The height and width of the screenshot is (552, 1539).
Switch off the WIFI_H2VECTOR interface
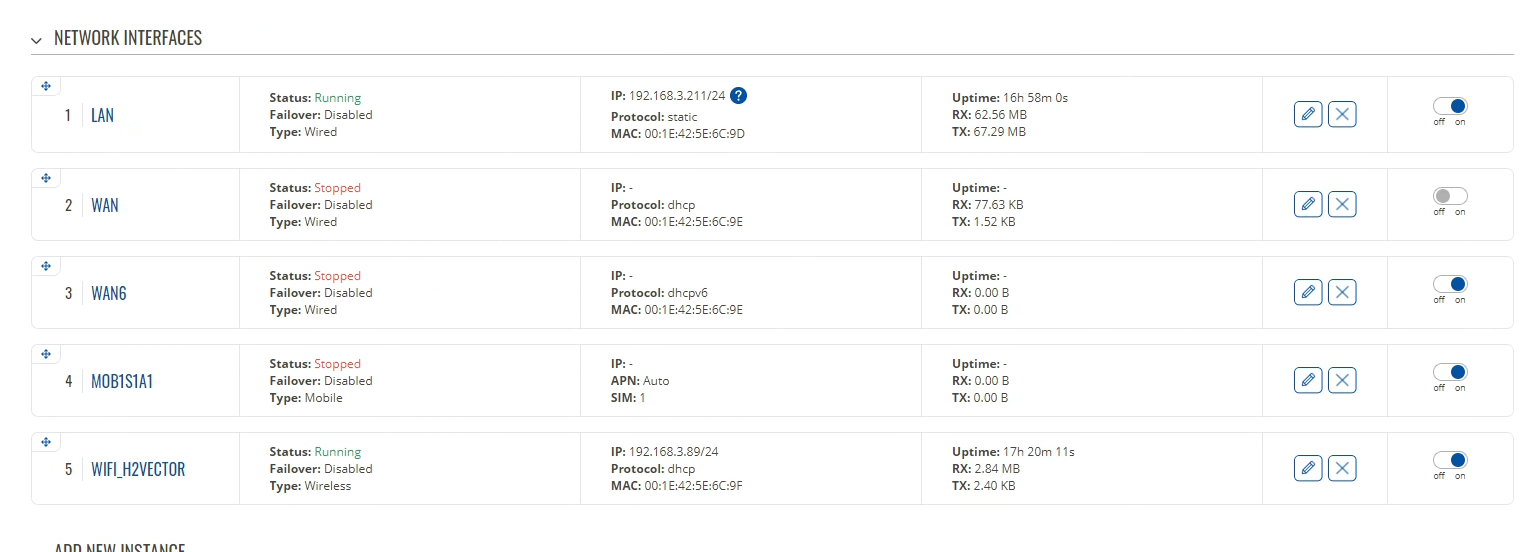(x=1450, y=460)
